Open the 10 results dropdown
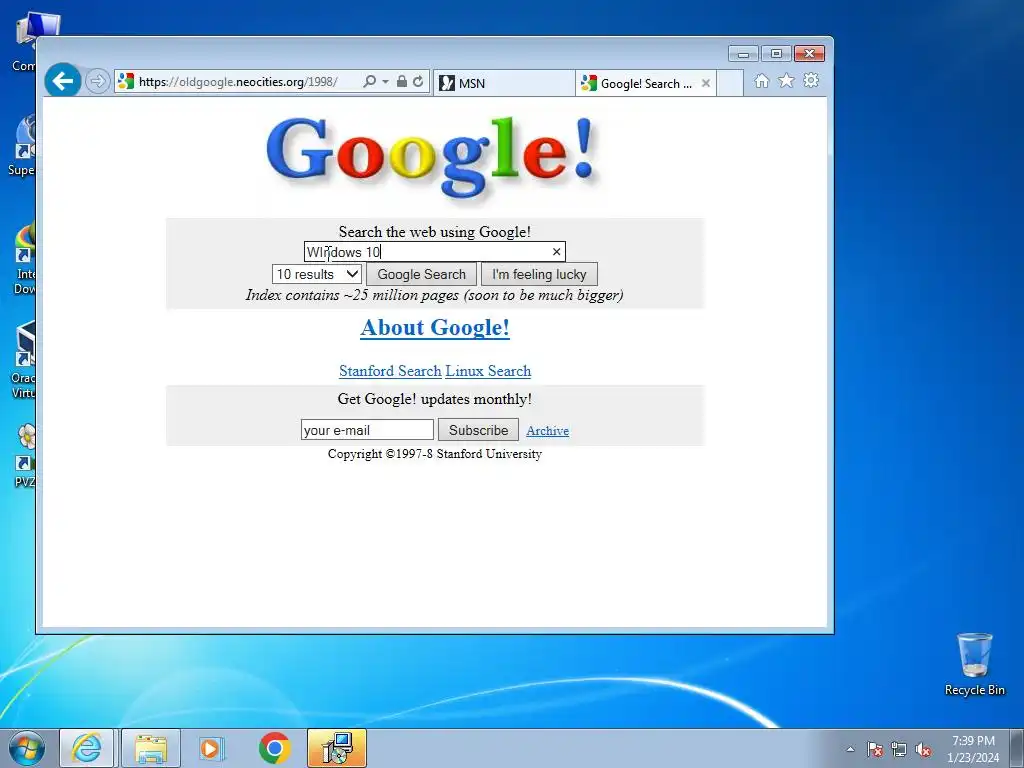 pyautogui.click(x=317, y=274)
